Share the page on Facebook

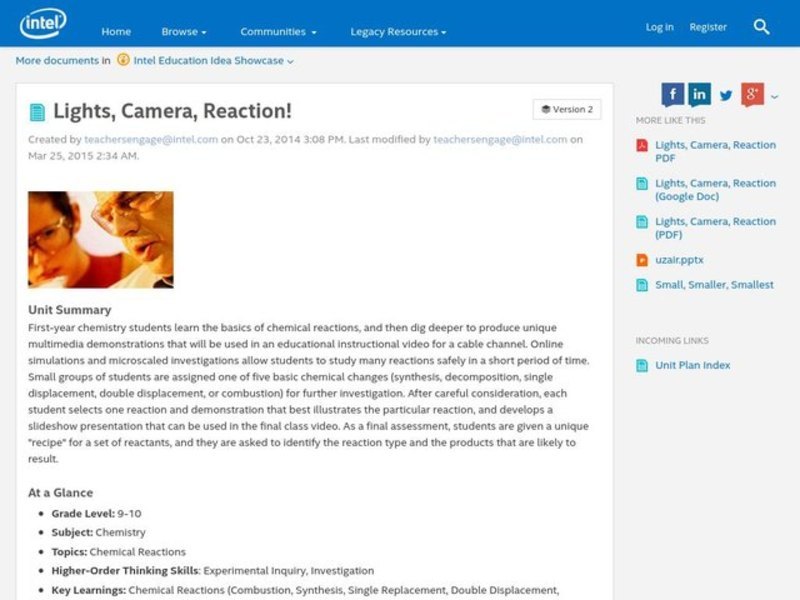(x=672, y=94)
